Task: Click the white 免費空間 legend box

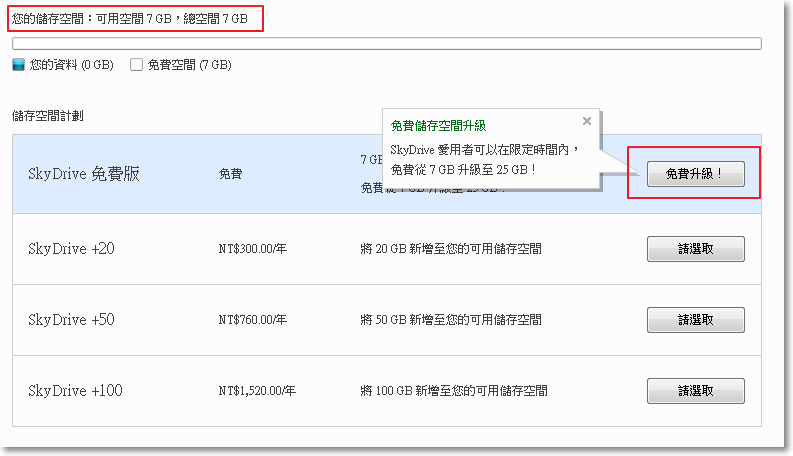Action: pyautogui.click(x=136, y=65)
